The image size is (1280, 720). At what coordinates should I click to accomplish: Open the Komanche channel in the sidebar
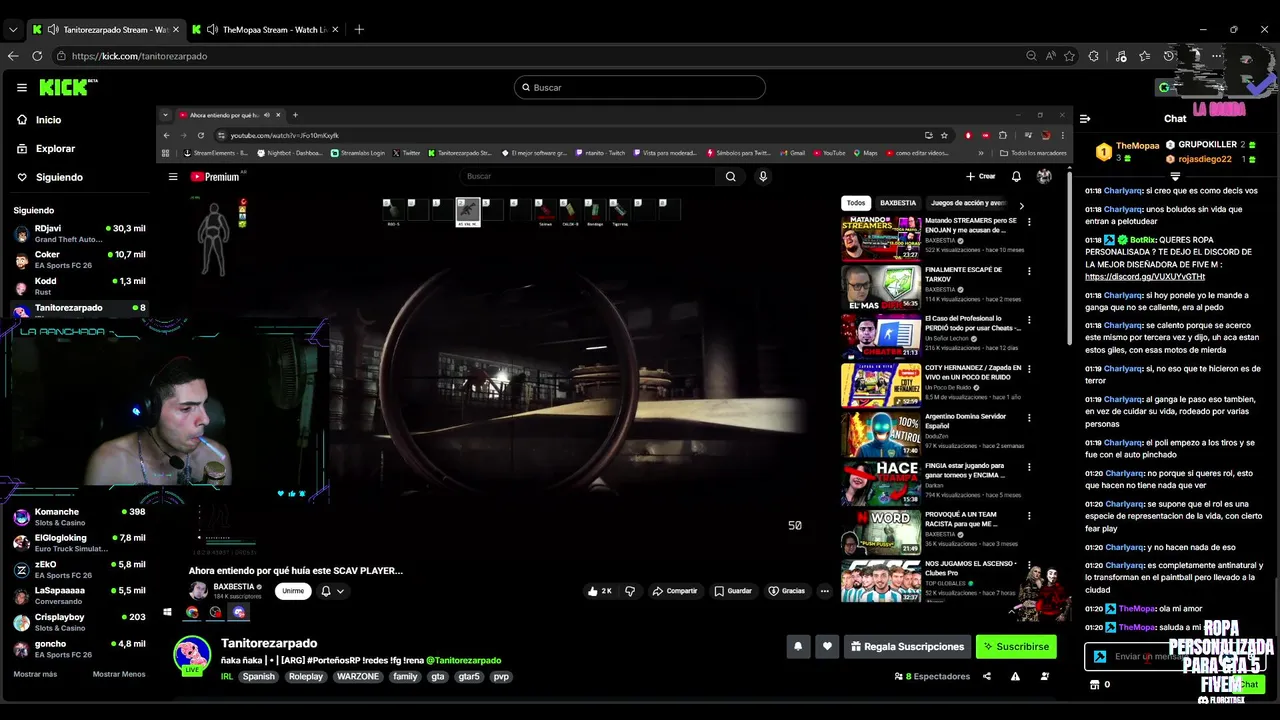coord(78,517)
